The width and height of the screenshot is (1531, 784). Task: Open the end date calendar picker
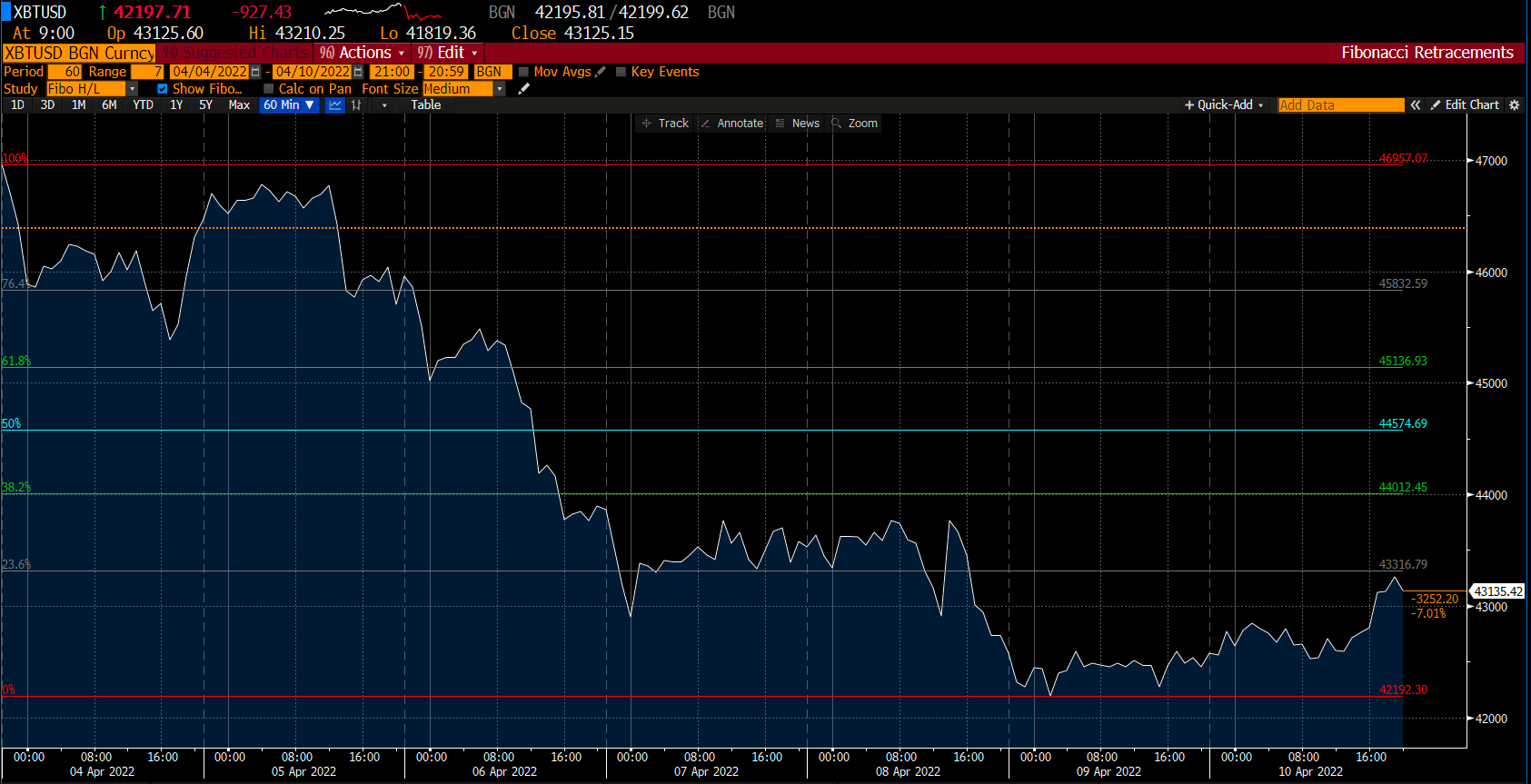(x=358, y=72)
